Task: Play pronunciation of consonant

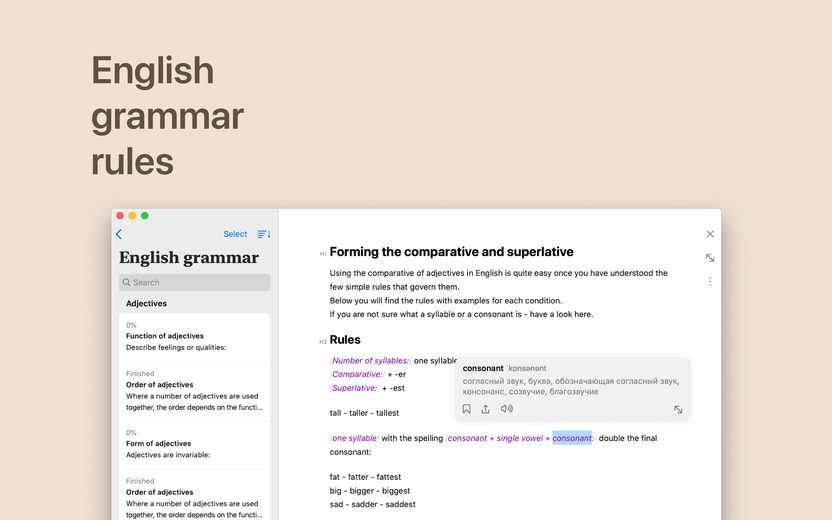Action: [x=507, y=409]
